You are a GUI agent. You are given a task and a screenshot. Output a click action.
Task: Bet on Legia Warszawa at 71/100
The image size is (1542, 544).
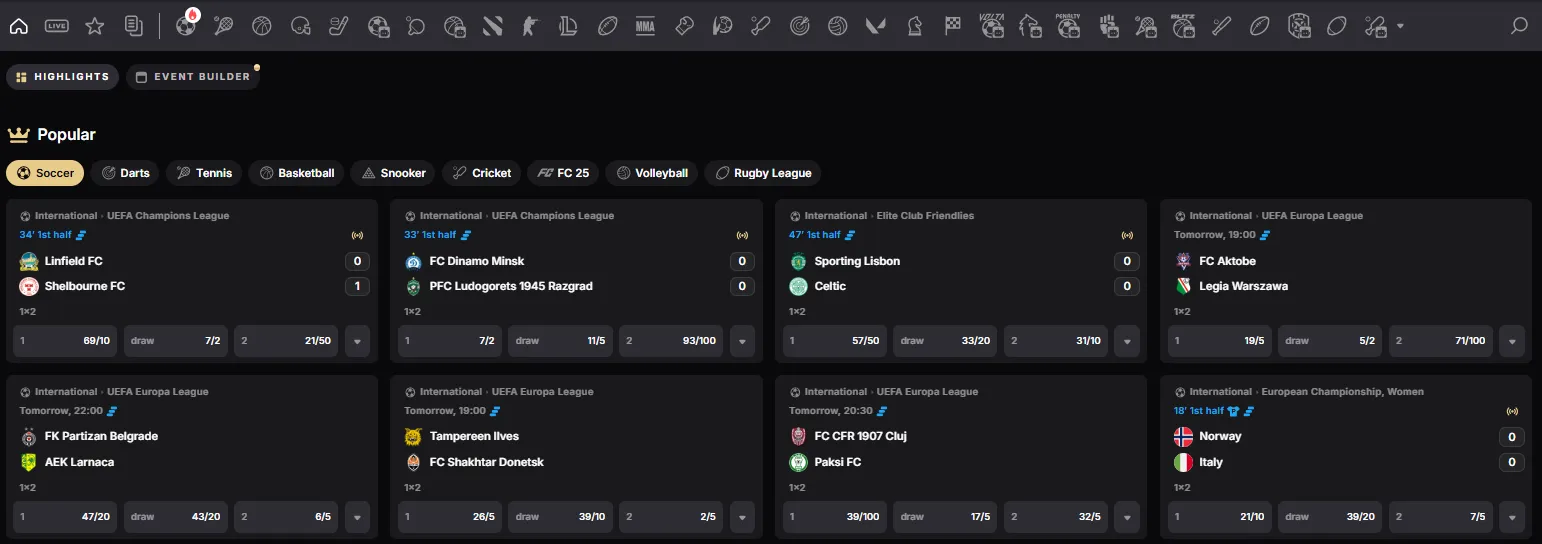tap(1443, 341)
